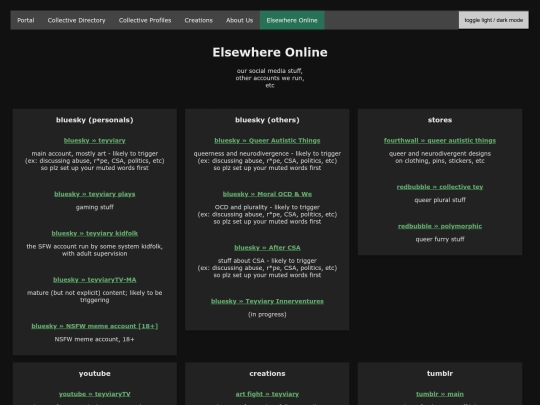Visit bluesky » Queer Autistic Things
Image resolution: width=540 pixels, height=405 pixels.
click(x=267, y=141)
